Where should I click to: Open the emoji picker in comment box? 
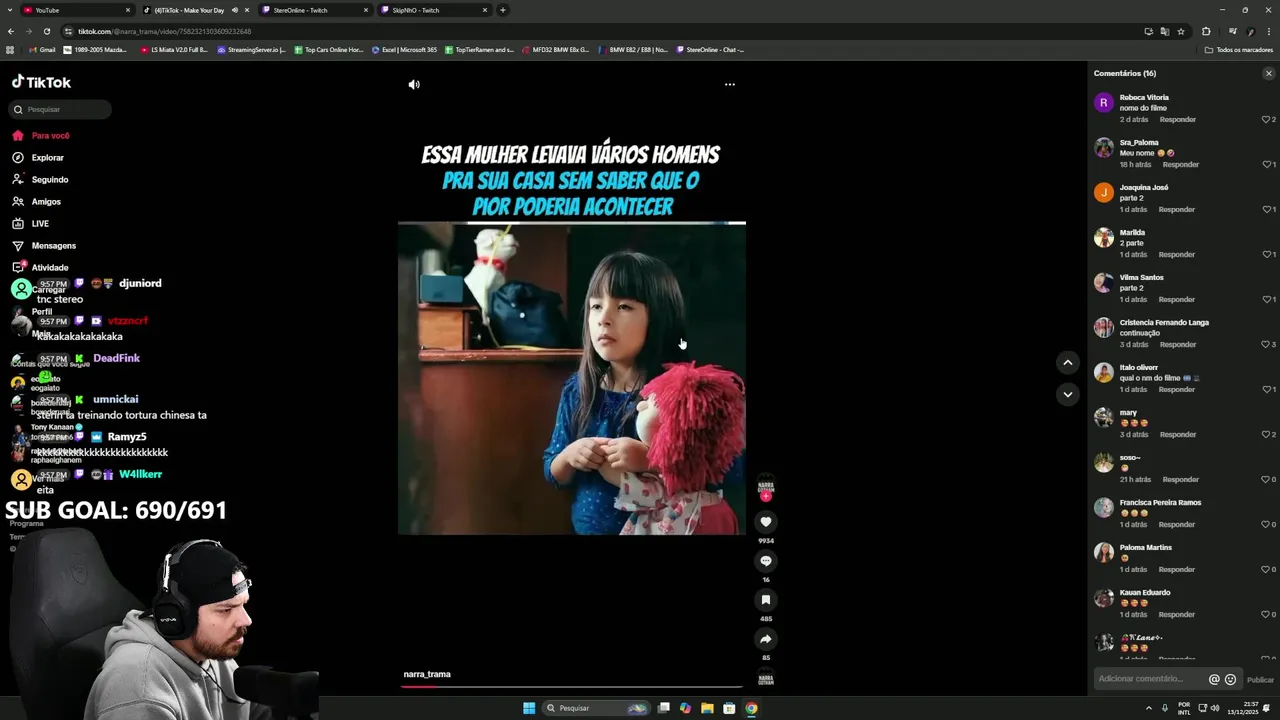pos(1230,679)
